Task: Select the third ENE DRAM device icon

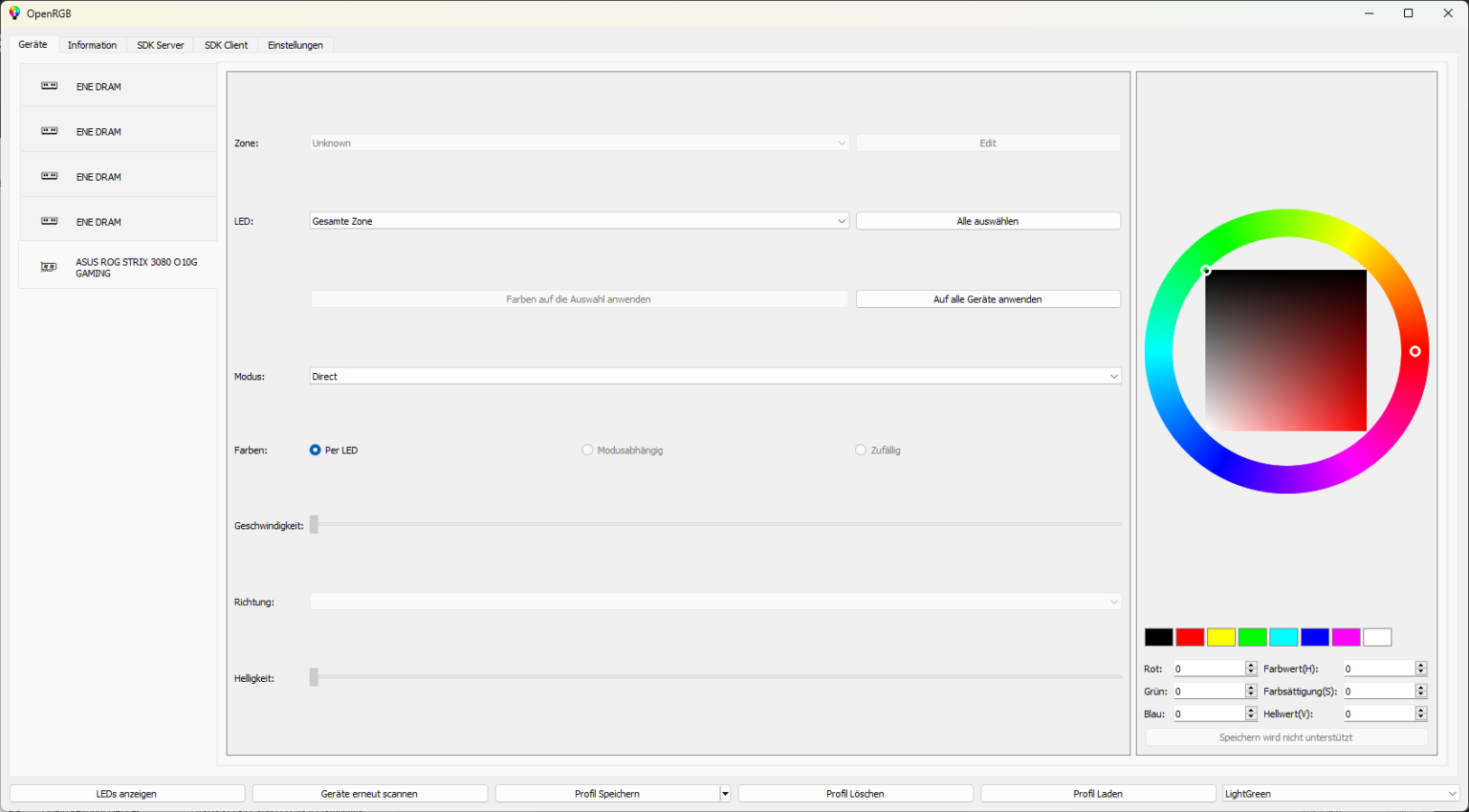Action: tap(50, 176)
